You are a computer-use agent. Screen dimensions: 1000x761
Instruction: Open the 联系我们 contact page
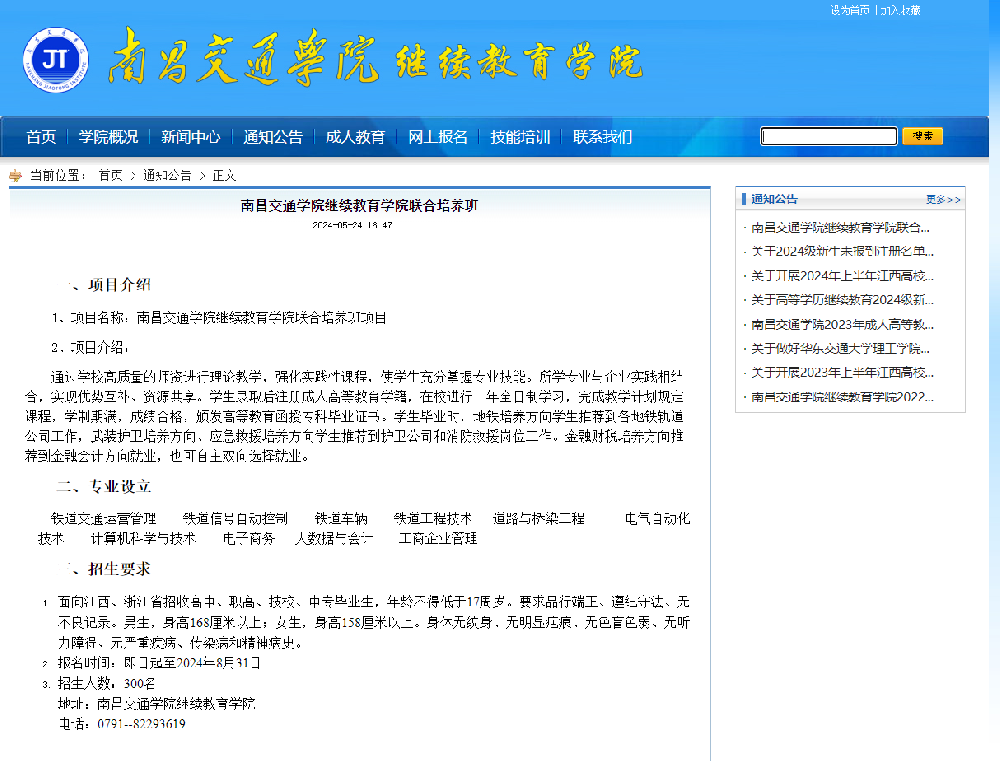[602, 137]
